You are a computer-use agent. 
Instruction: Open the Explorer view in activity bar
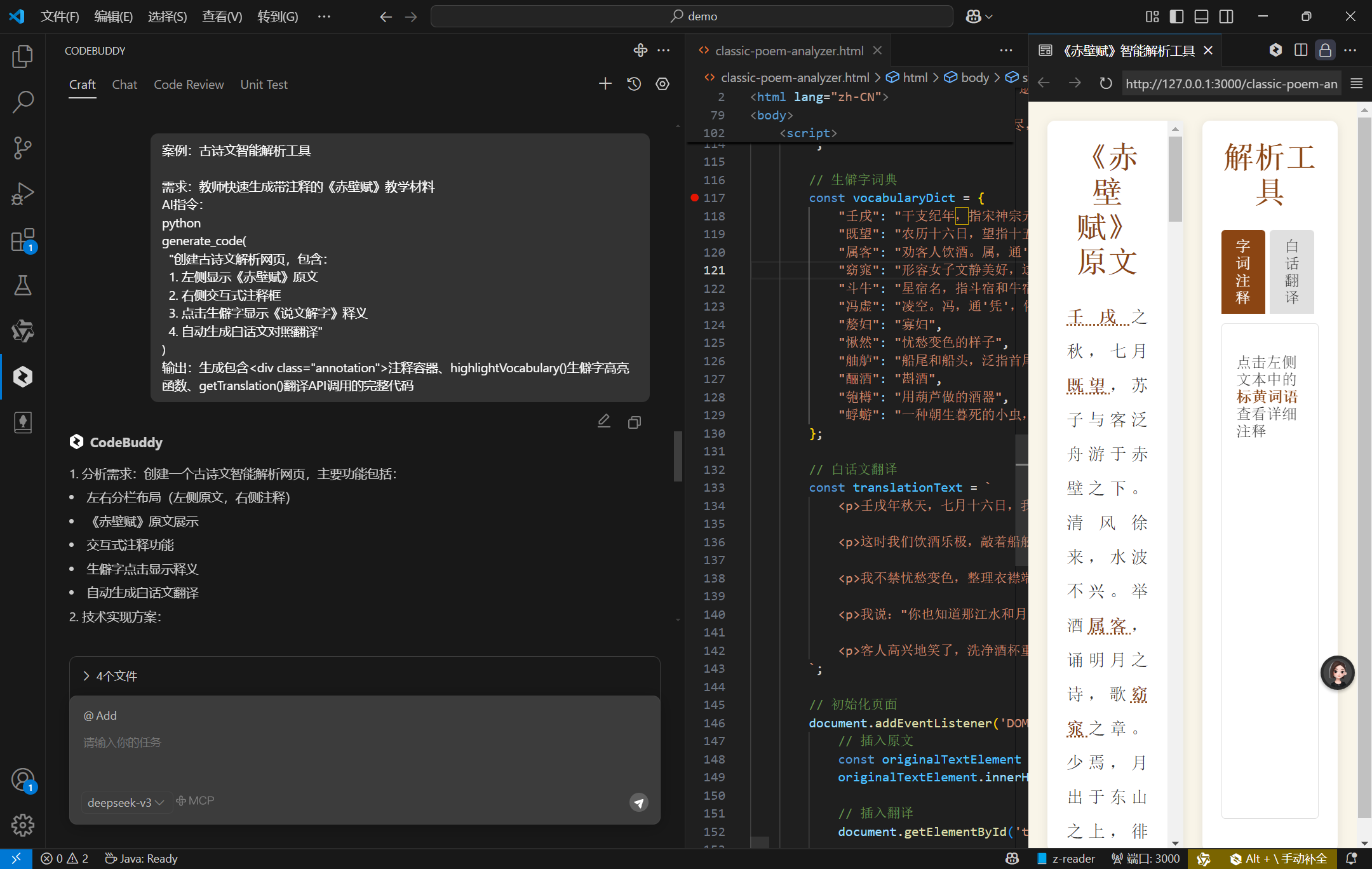coord(23,57)
